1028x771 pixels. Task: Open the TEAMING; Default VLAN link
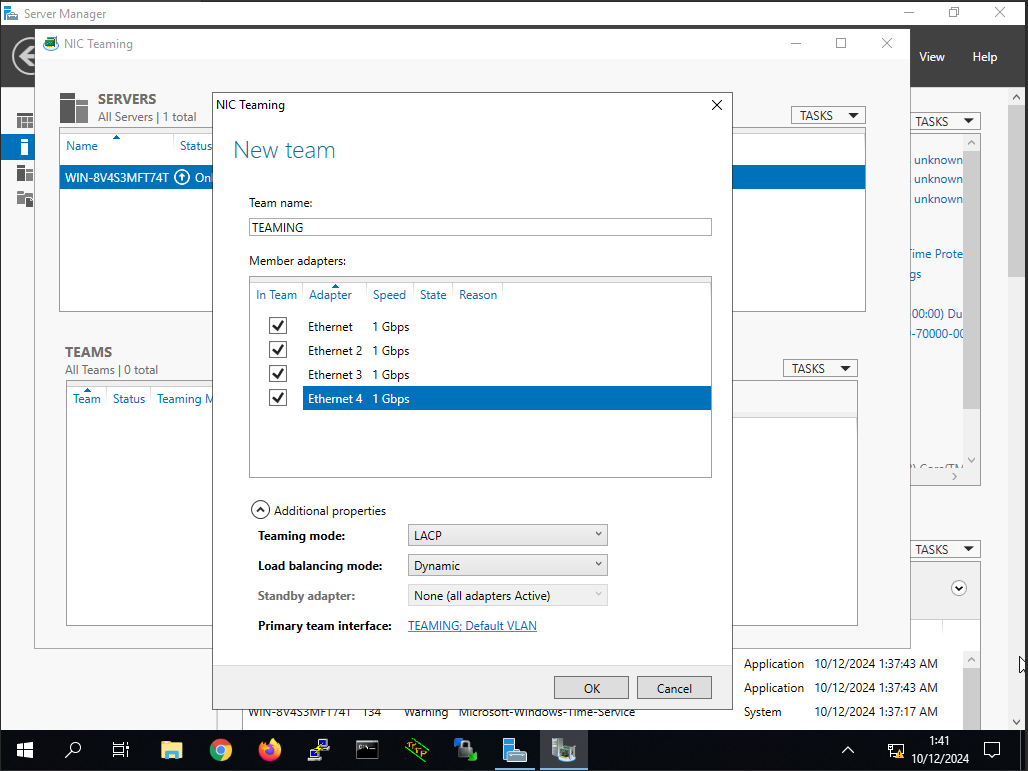[x=472, y=626]
